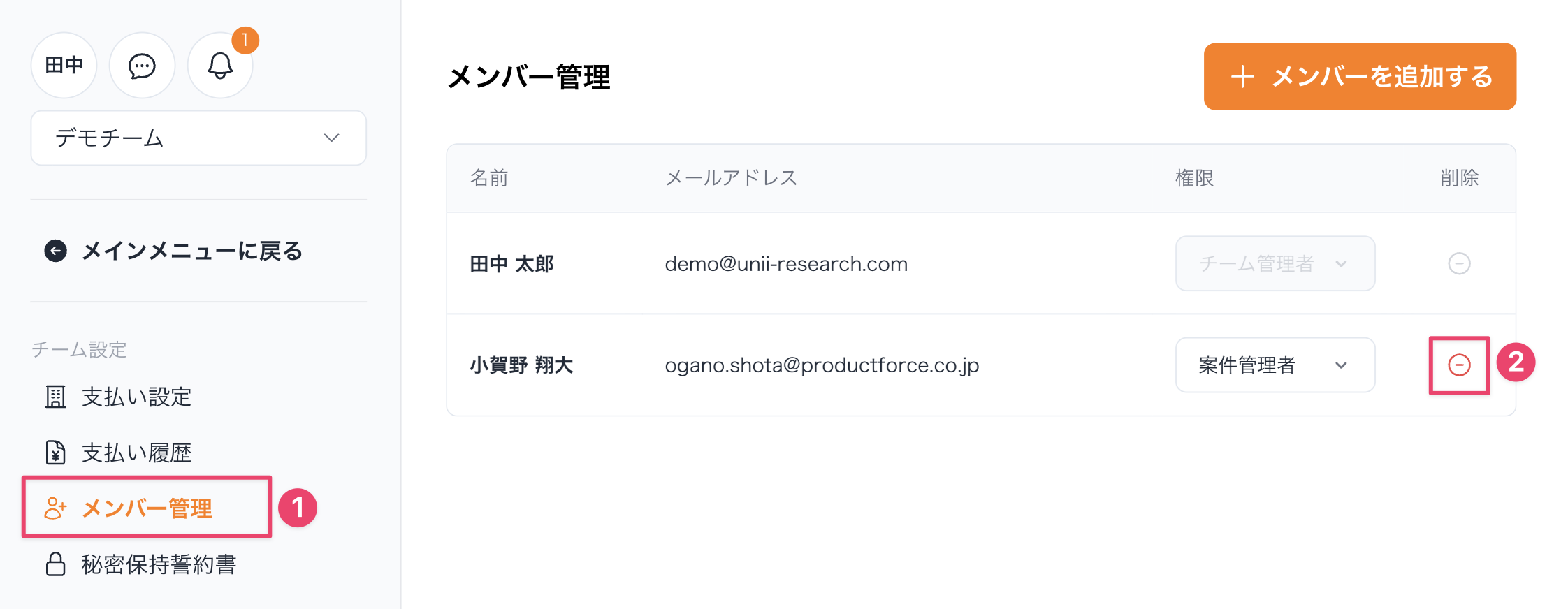This screenshot has width=1568, height=609.
Task: Go to 支払い履歴 menu item
Action: tap(136, 453)
